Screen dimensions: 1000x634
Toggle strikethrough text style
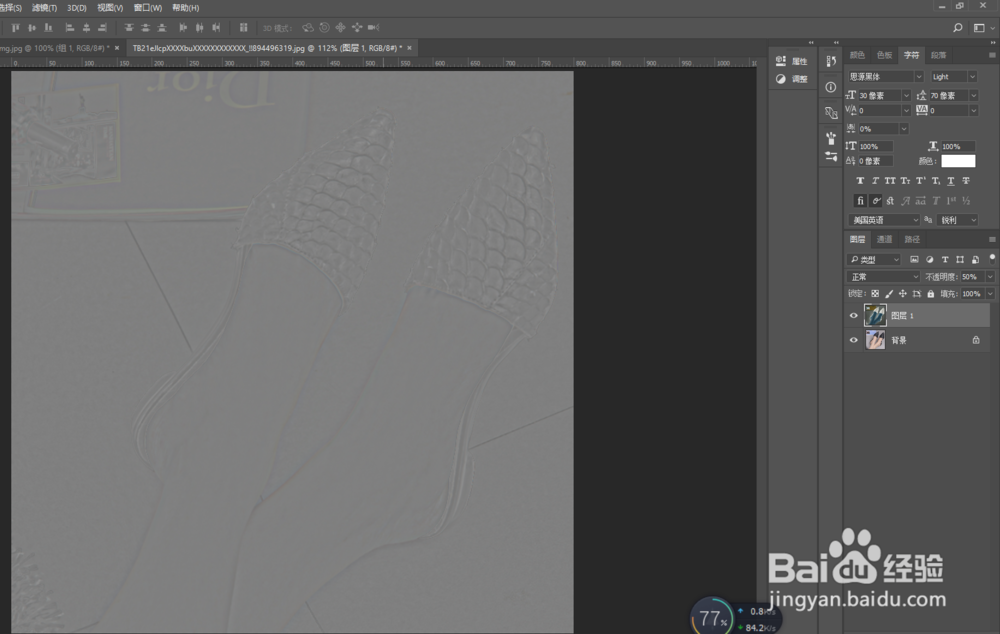966,181
